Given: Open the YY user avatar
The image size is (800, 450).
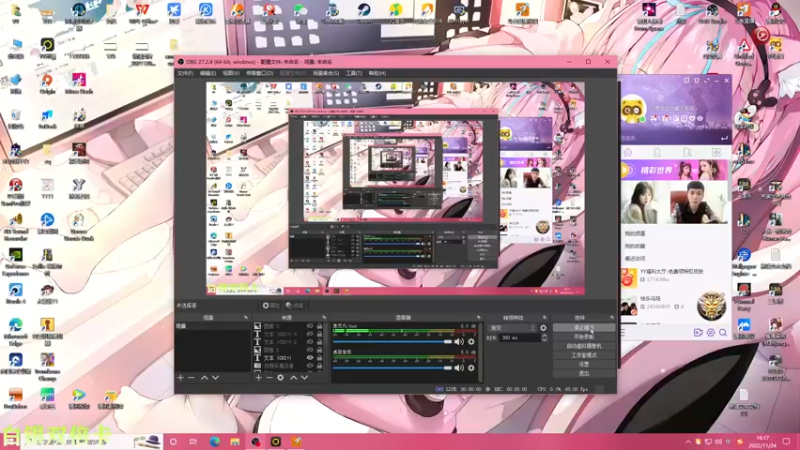Looking at the screenshot, I should point(633,108).
